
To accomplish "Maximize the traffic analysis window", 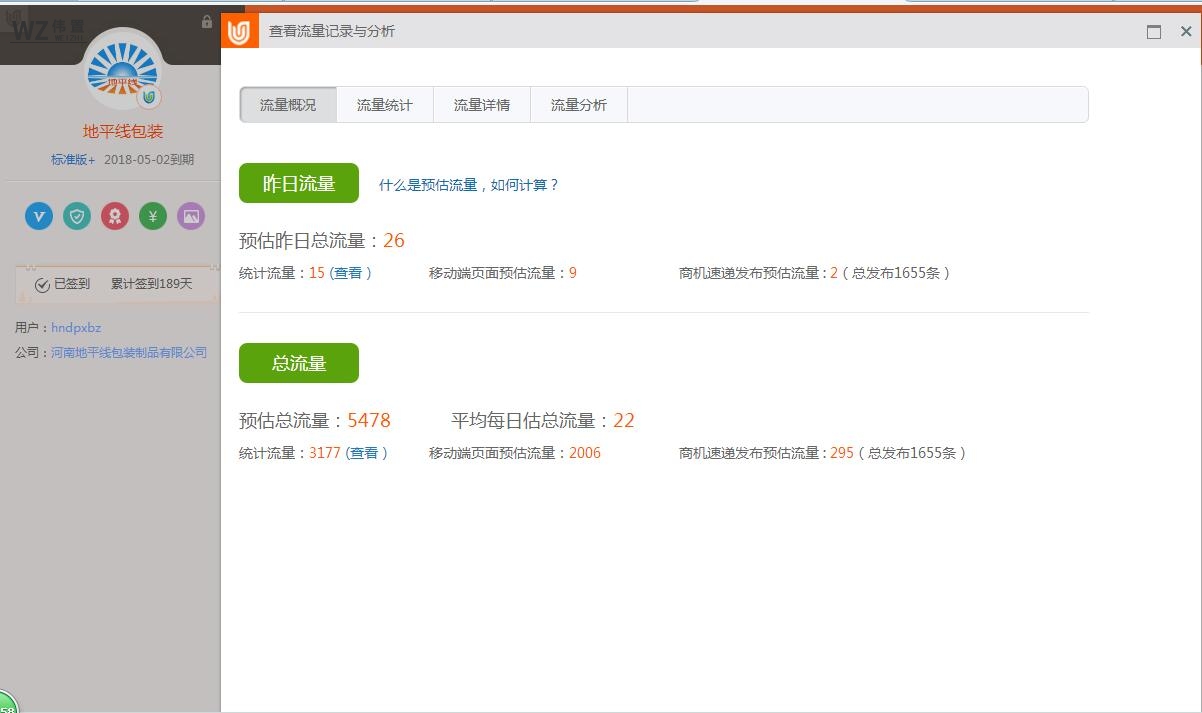I will pyautogui.click(x=1154, y=32).
